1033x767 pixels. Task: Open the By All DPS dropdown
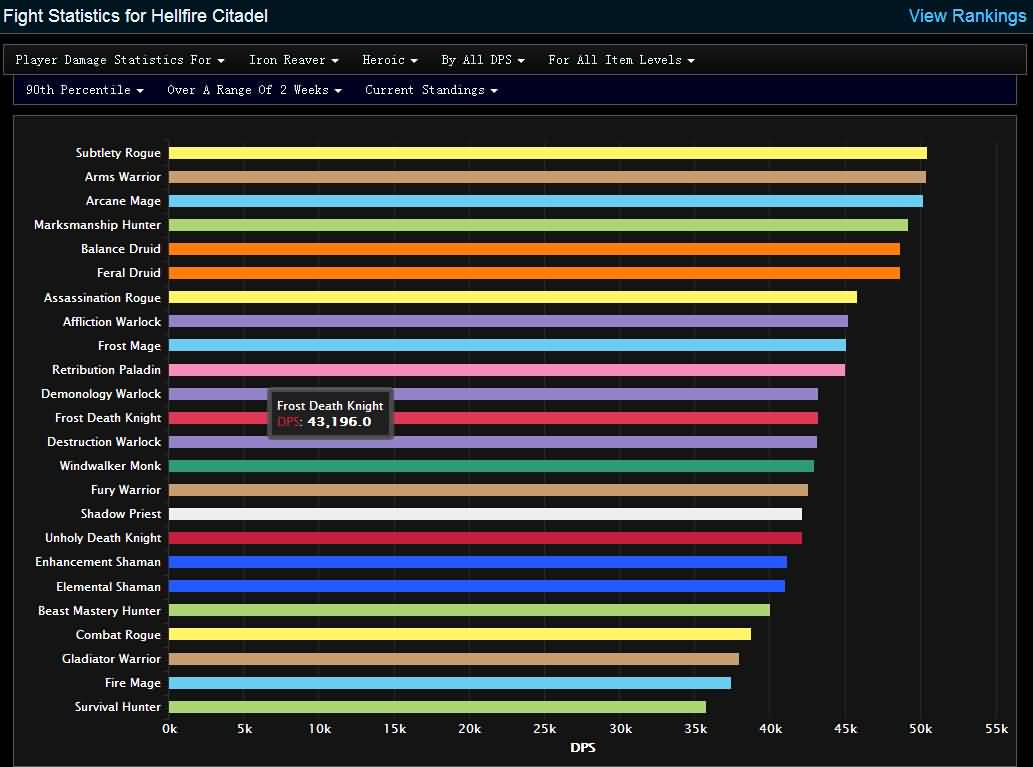[x=483, y=60]
